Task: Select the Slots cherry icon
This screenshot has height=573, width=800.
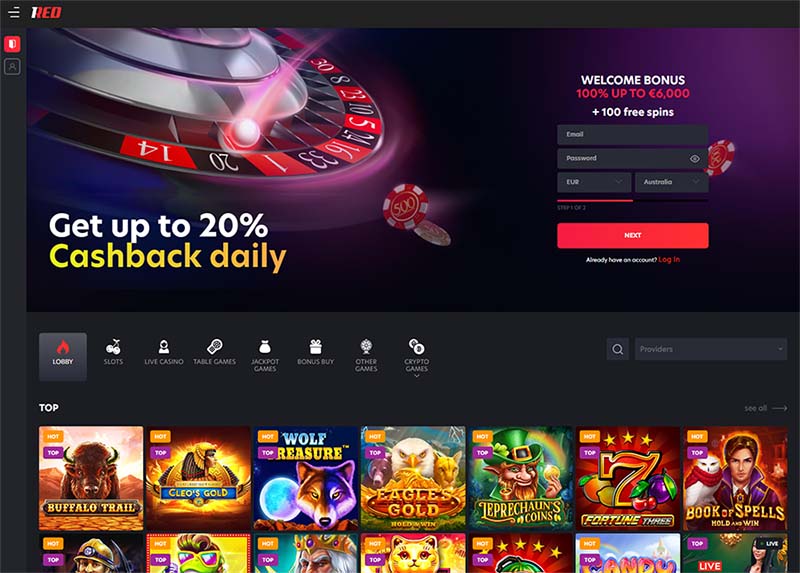Action: 113,347
